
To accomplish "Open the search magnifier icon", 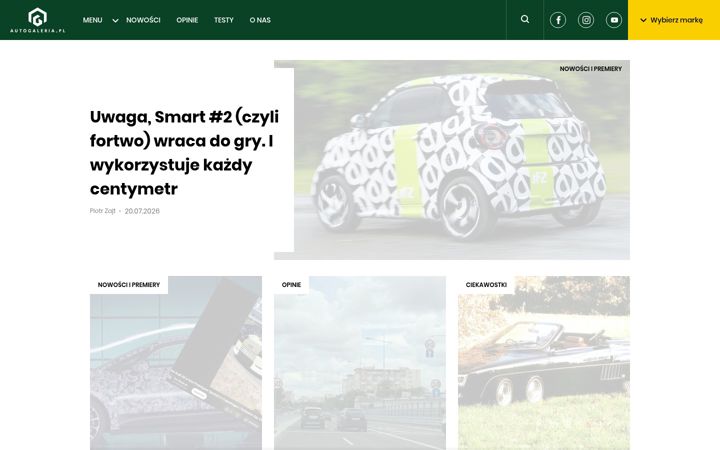I will point(525,19).
